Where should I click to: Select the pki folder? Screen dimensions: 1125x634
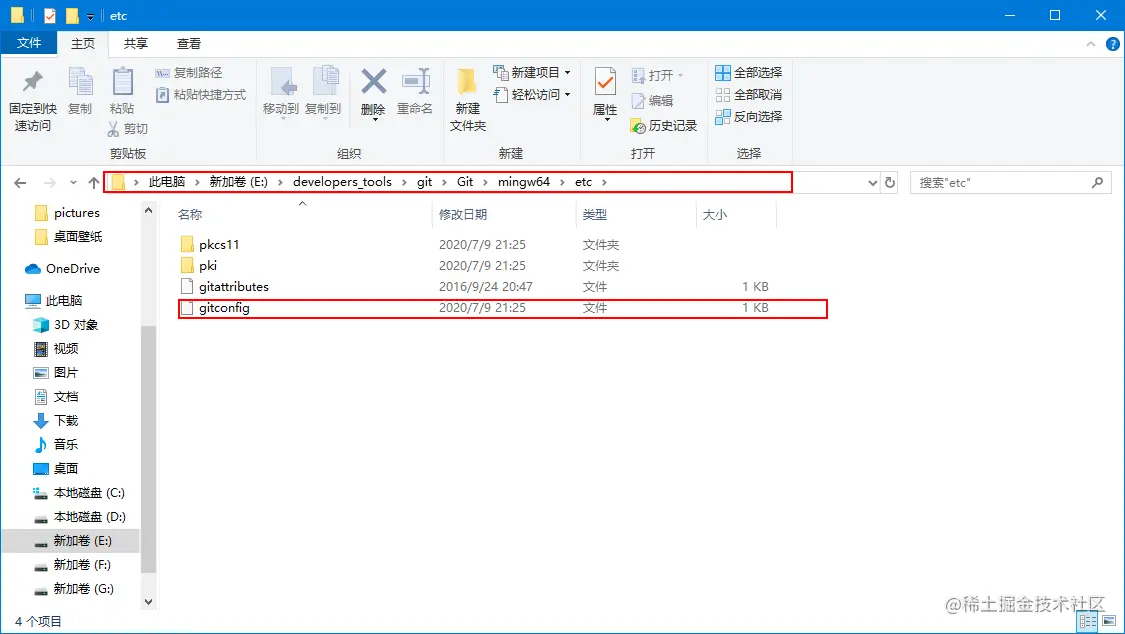[207, 265]
